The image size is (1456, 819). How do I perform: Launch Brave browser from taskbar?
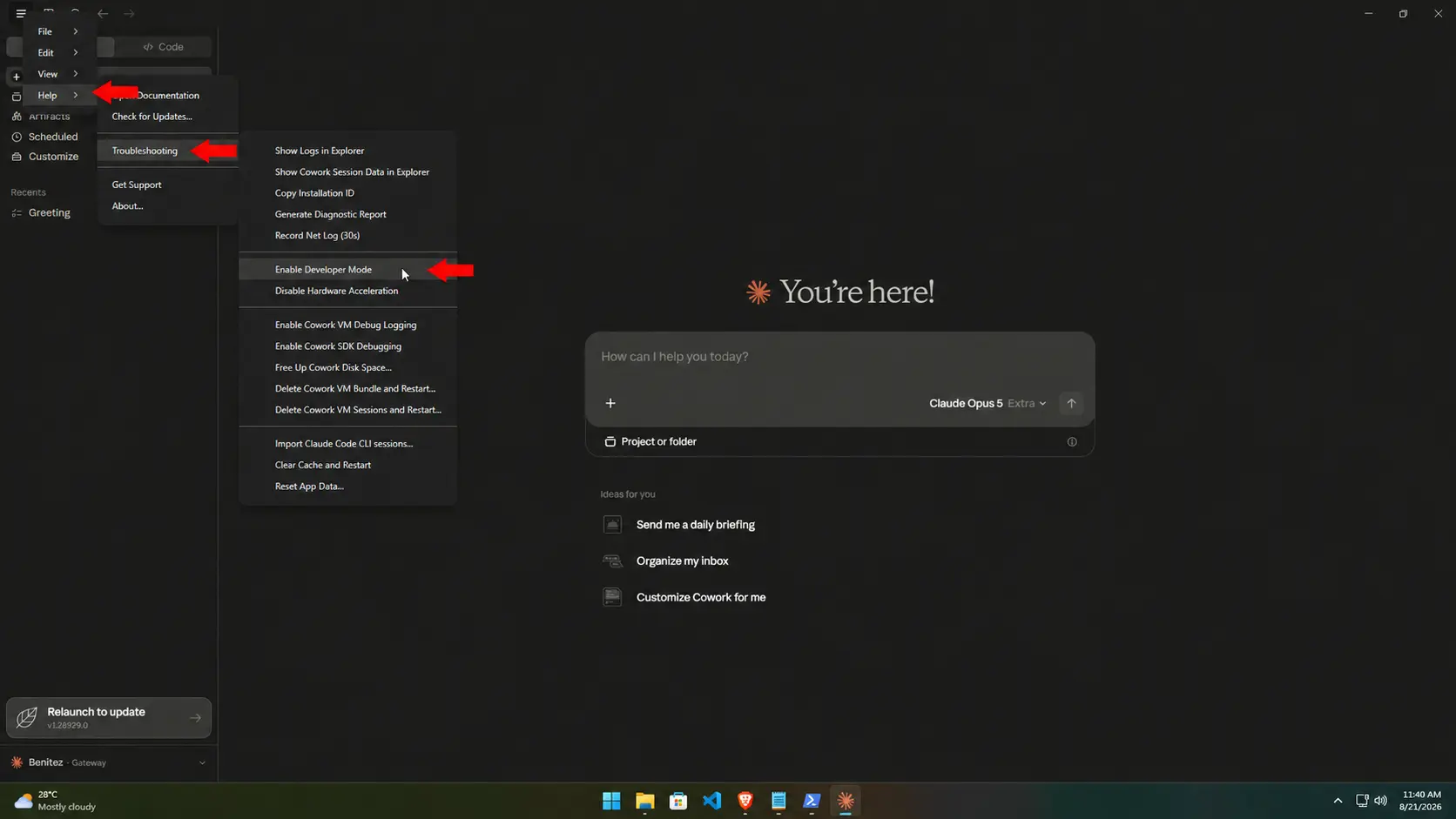[745, 801]
